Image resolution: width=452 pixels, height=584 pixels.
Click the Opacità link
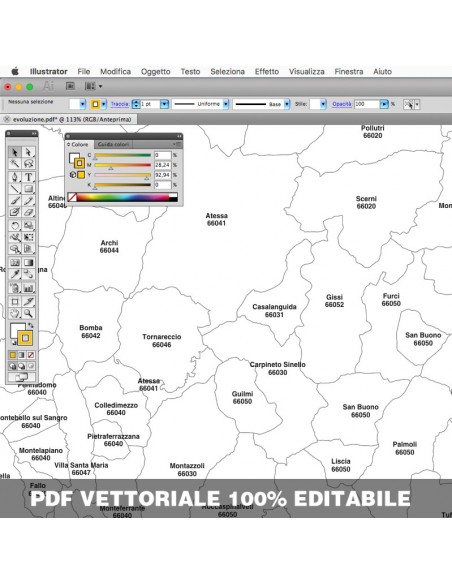point(342,104)
